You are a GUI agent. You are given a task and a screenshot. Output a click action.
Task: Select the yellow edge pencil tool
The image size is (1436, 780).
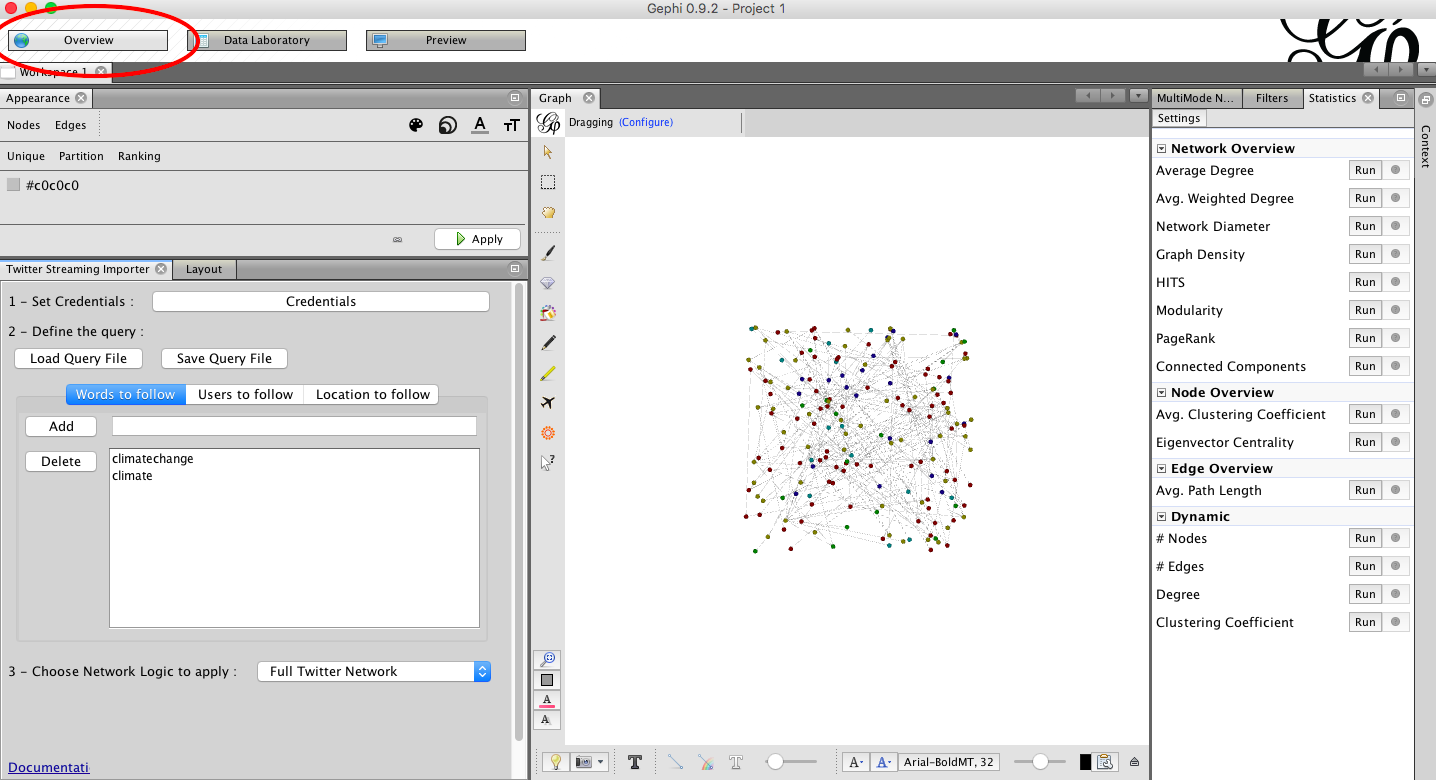point(548,373)
